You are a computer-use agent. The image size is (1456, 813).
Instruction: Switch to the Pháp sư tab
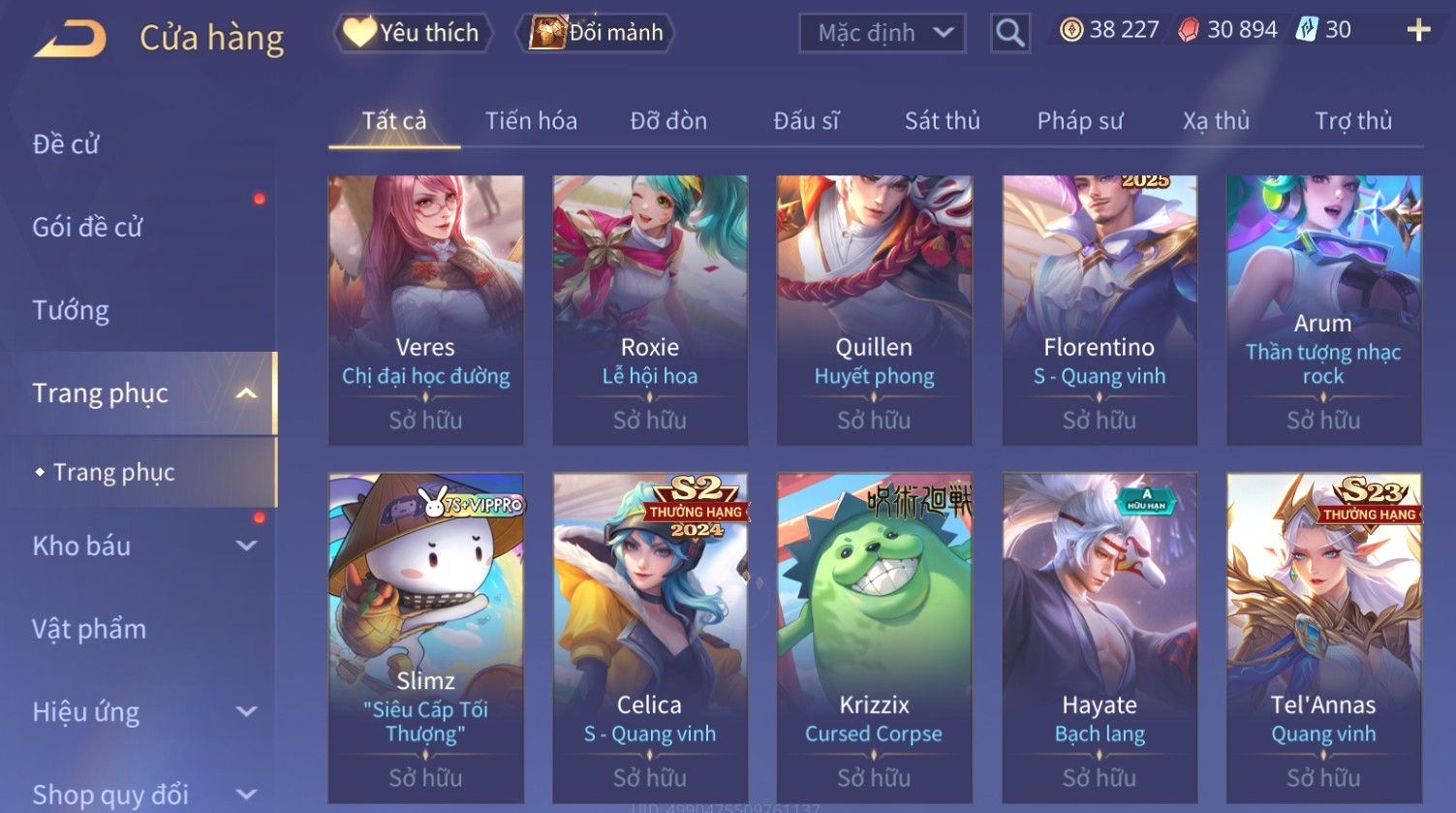coord(1080,121)
